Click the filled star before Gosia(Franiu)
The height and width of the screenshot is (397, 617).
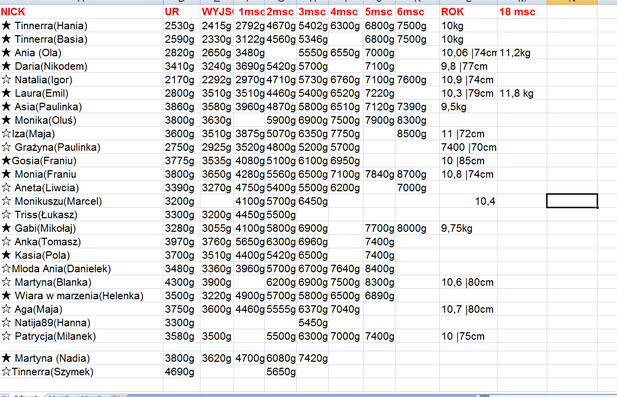click(x=6, y=161)
